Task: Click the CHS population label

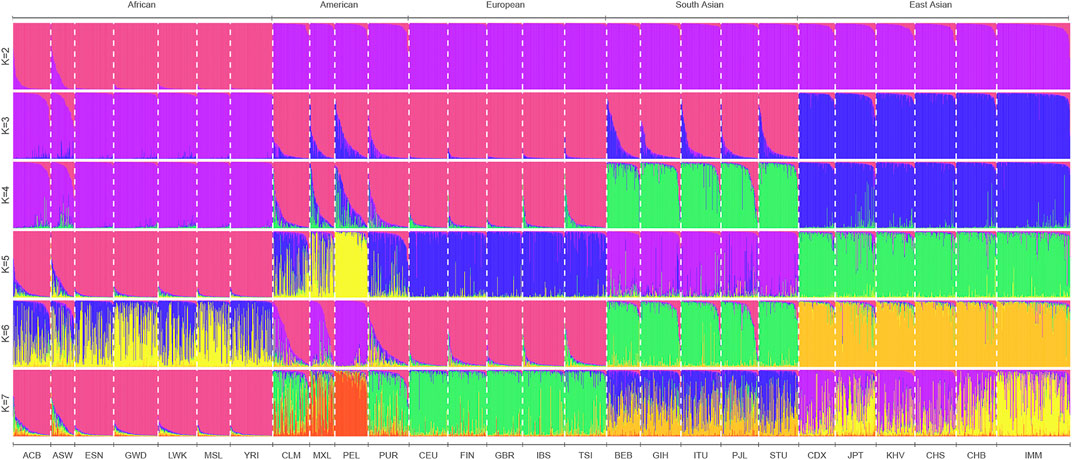Action: click(935, 454)
